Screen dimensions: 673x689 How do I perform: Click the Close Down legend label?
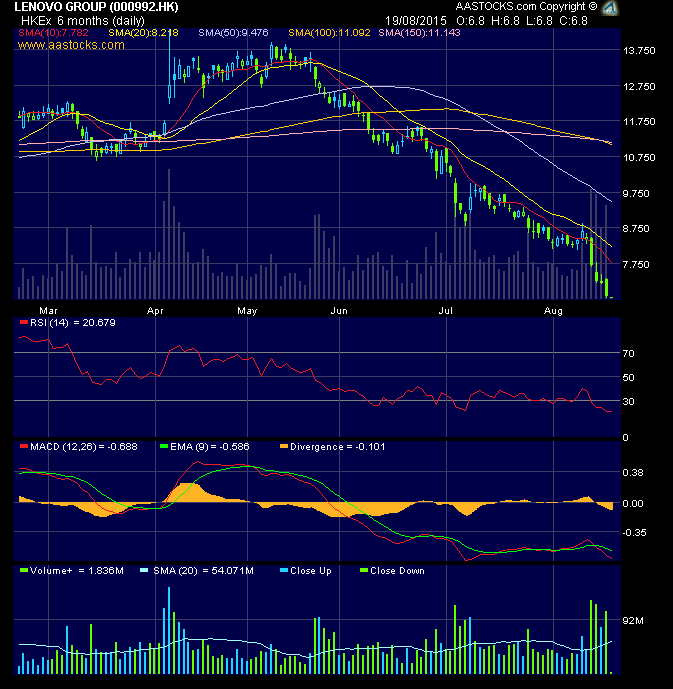(397, 571)
